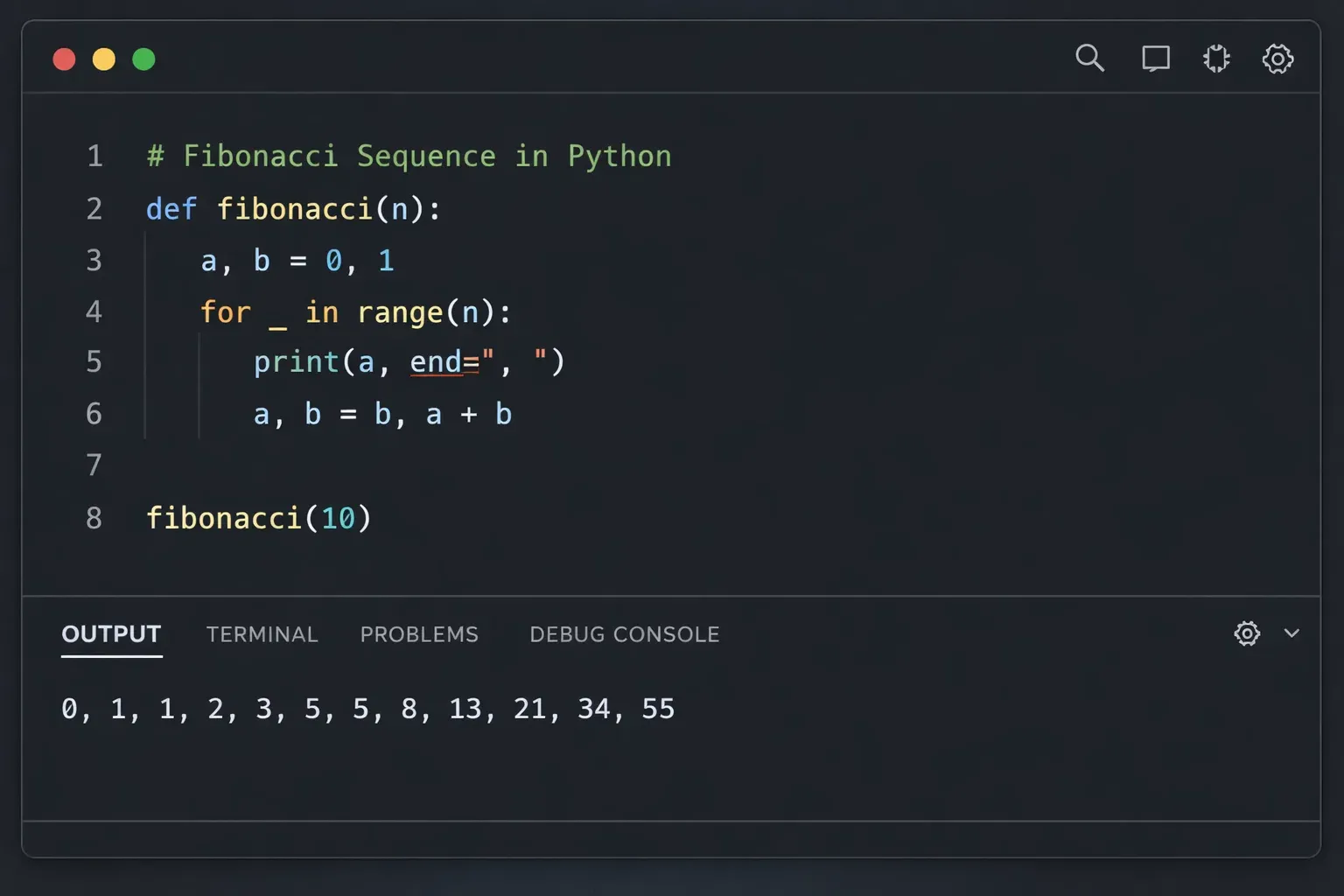
Task: Click the yellow minimize window button
Action: tap(104, 59)
